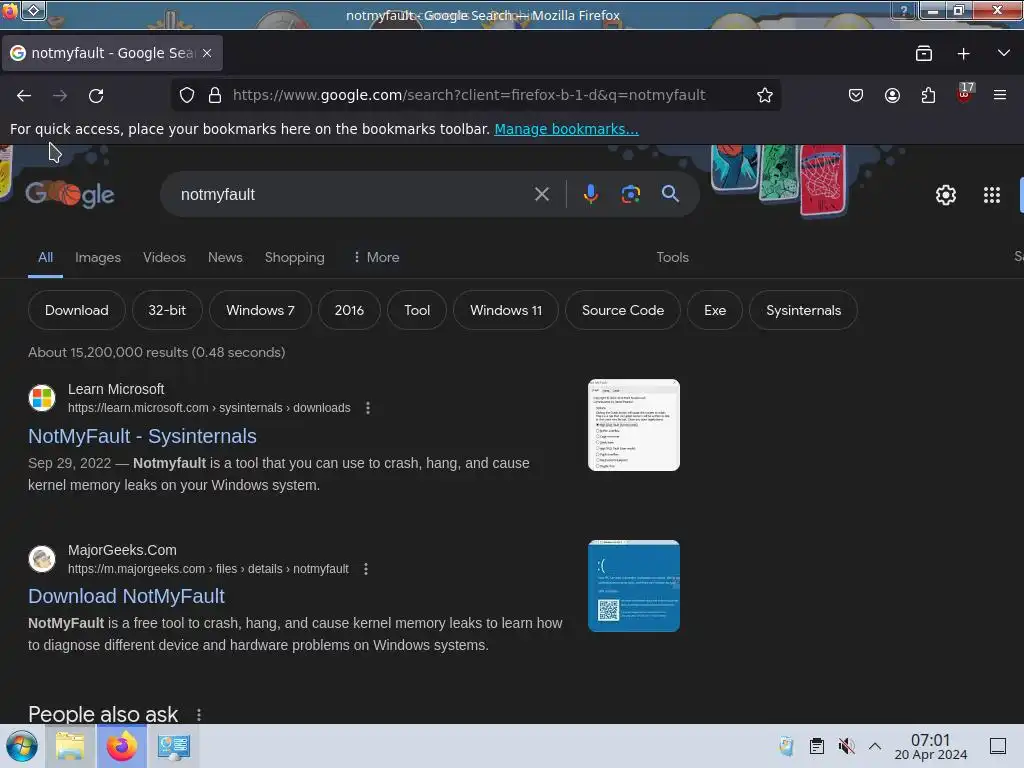Focus the Google search input field
1024x768 pixels.
pos(353,194)
